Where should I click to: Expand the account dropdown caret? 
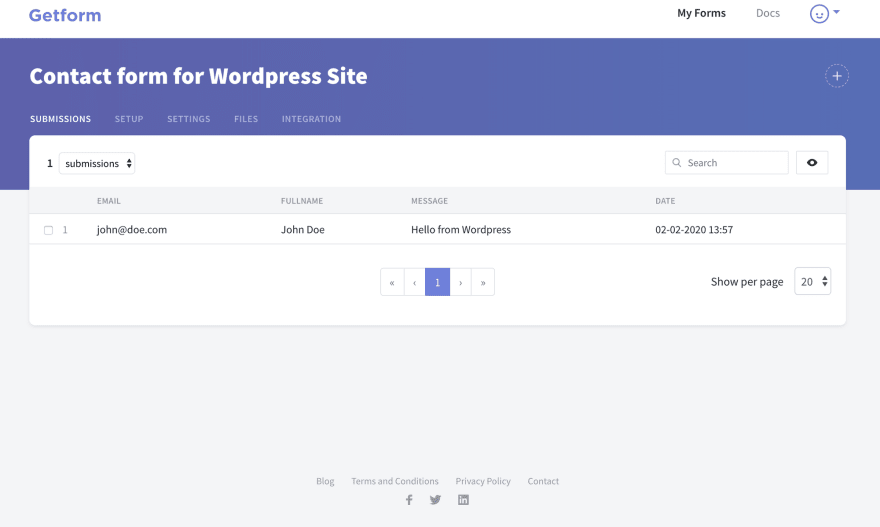(x=836, y=11)
